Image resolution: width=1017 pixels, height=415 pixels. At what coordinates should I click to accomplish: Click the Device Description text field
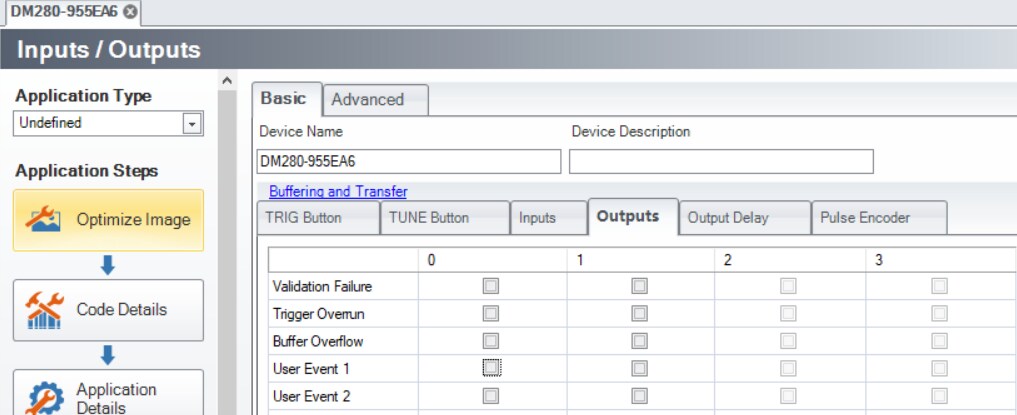click(x=720, y=162)
